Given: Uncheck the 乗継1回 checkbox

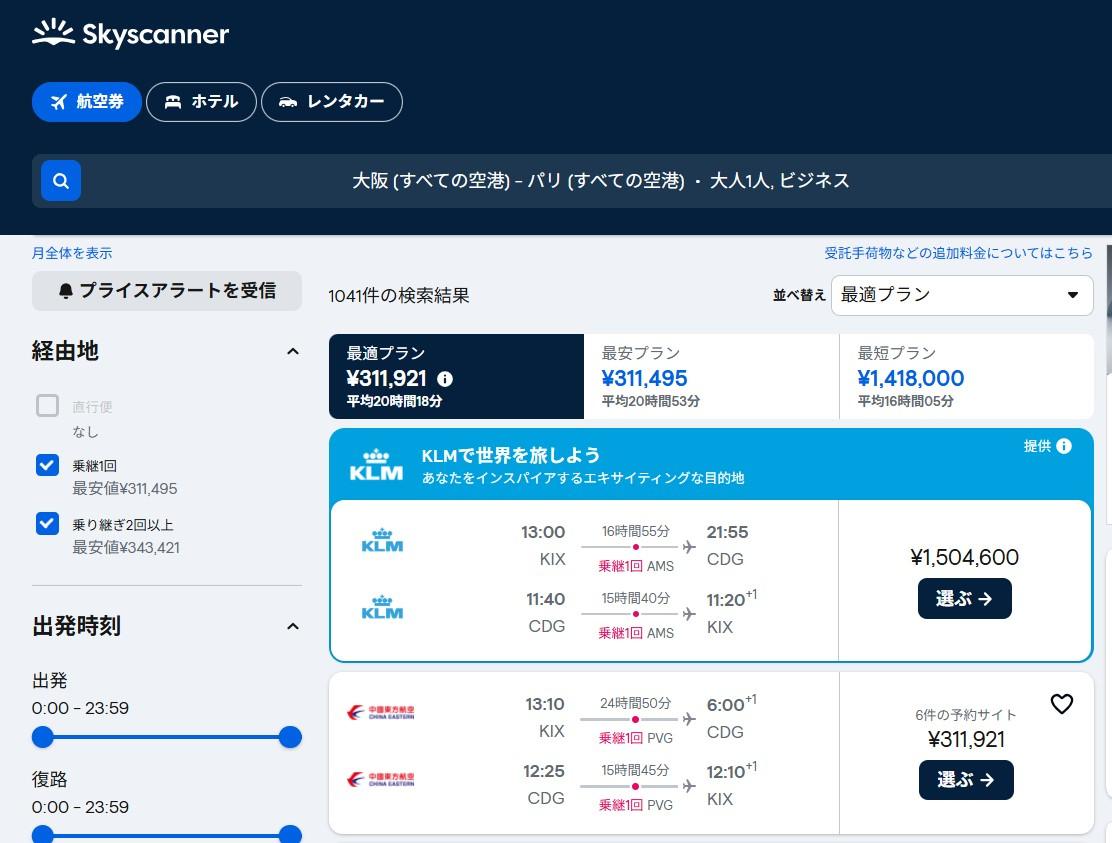Looking at the screenshot, I should click(x=48, y=465).
